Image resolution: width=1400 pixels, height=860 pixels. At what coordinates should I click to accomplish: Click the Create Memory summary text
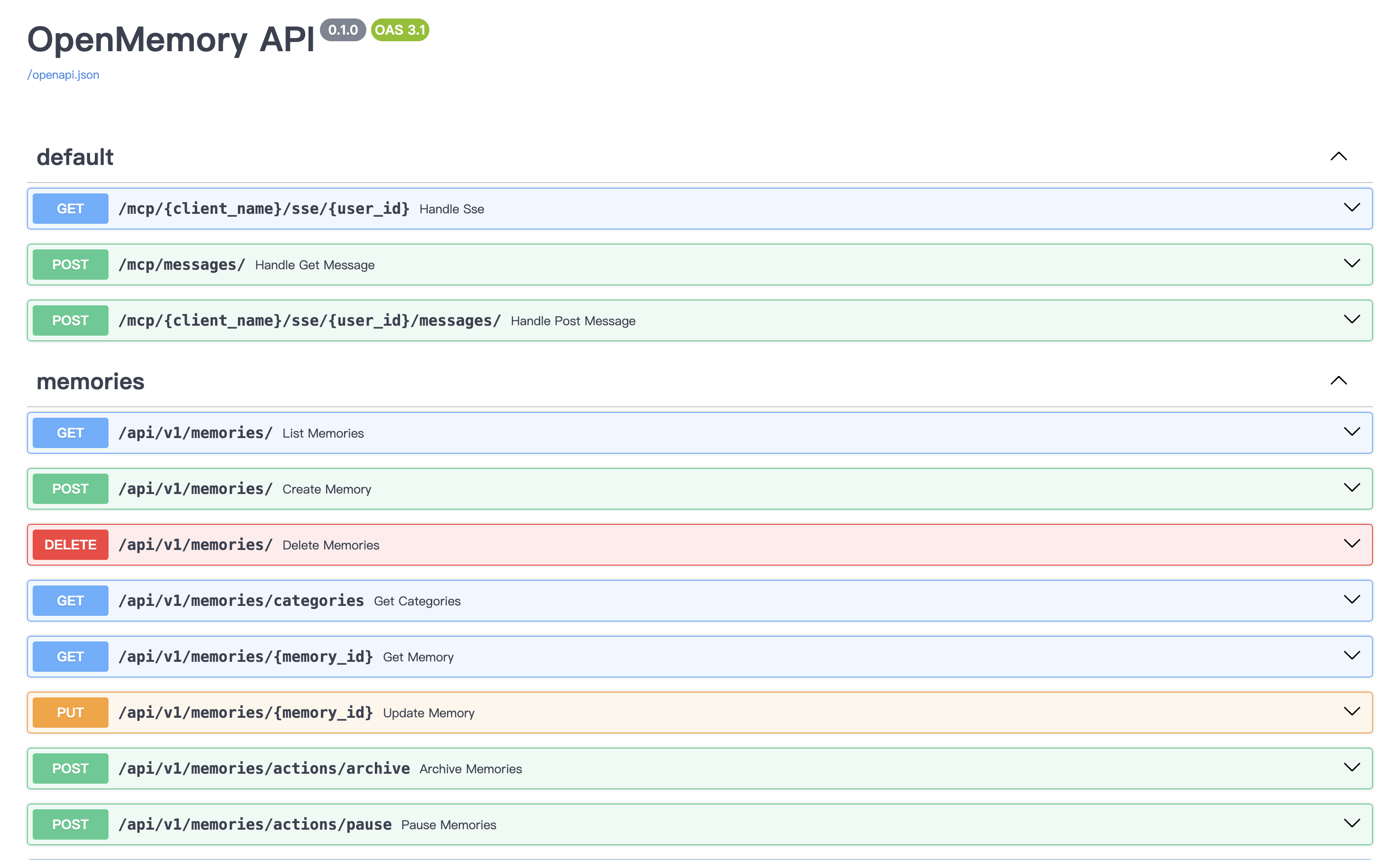point(327,489)
